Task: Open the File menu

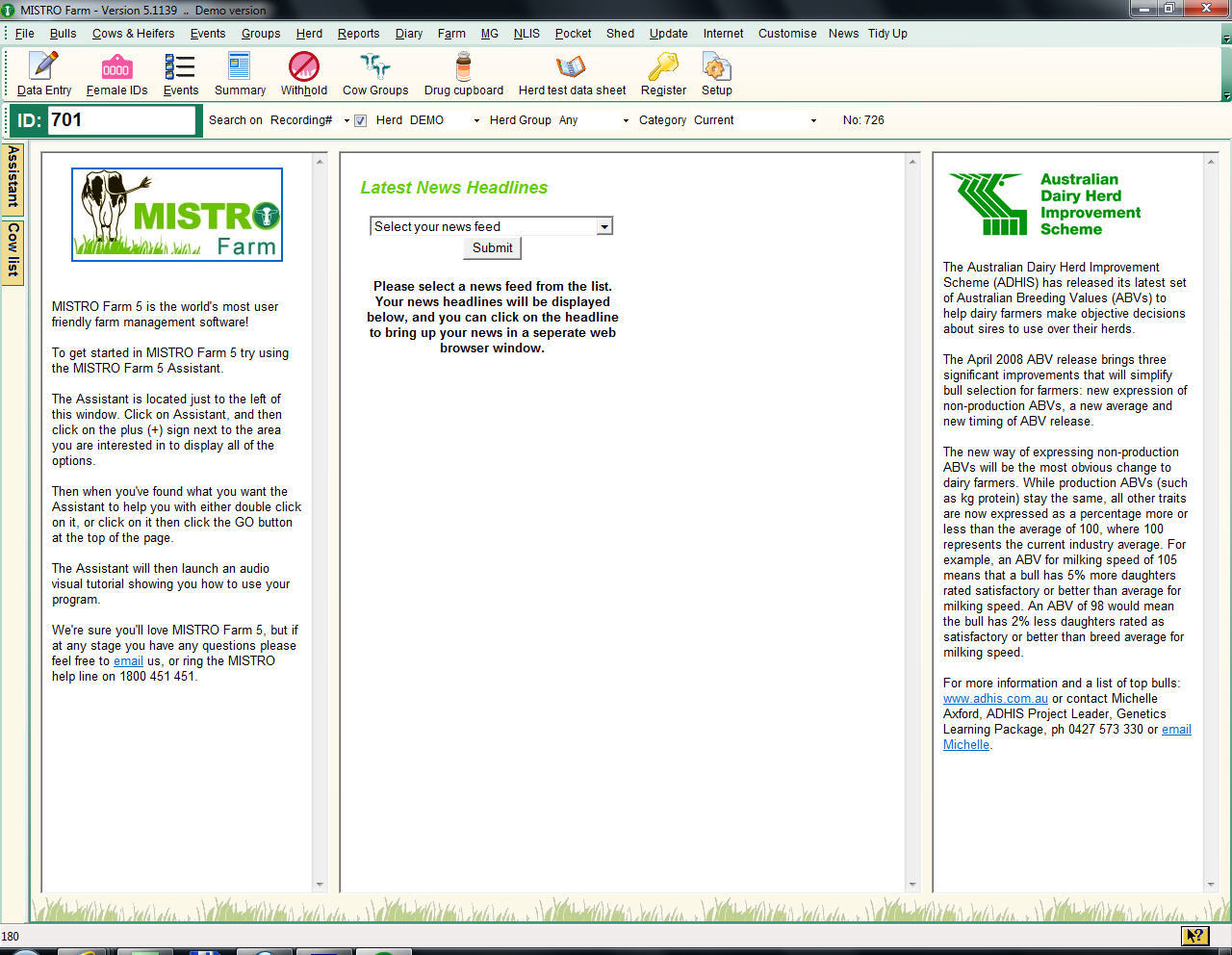Action: 24,33
